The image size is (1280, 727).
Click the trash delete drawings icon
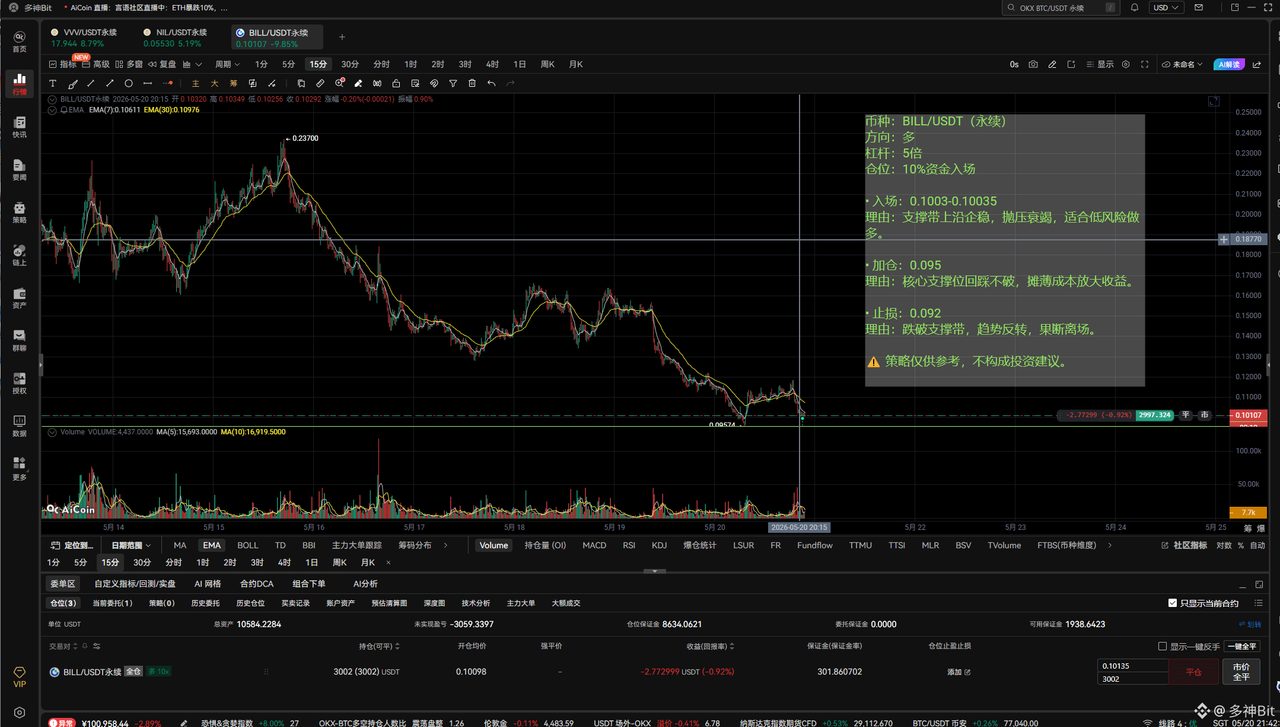[x=472, y=83]
